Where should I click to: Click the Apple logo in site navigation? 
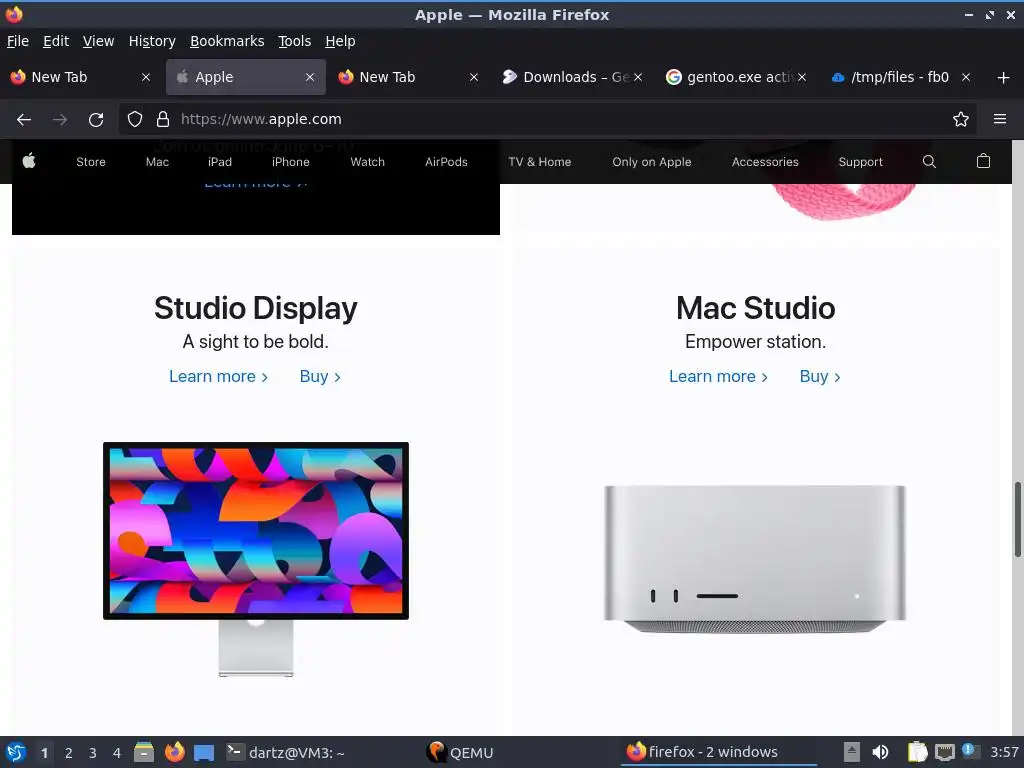[x=29, y=161]
